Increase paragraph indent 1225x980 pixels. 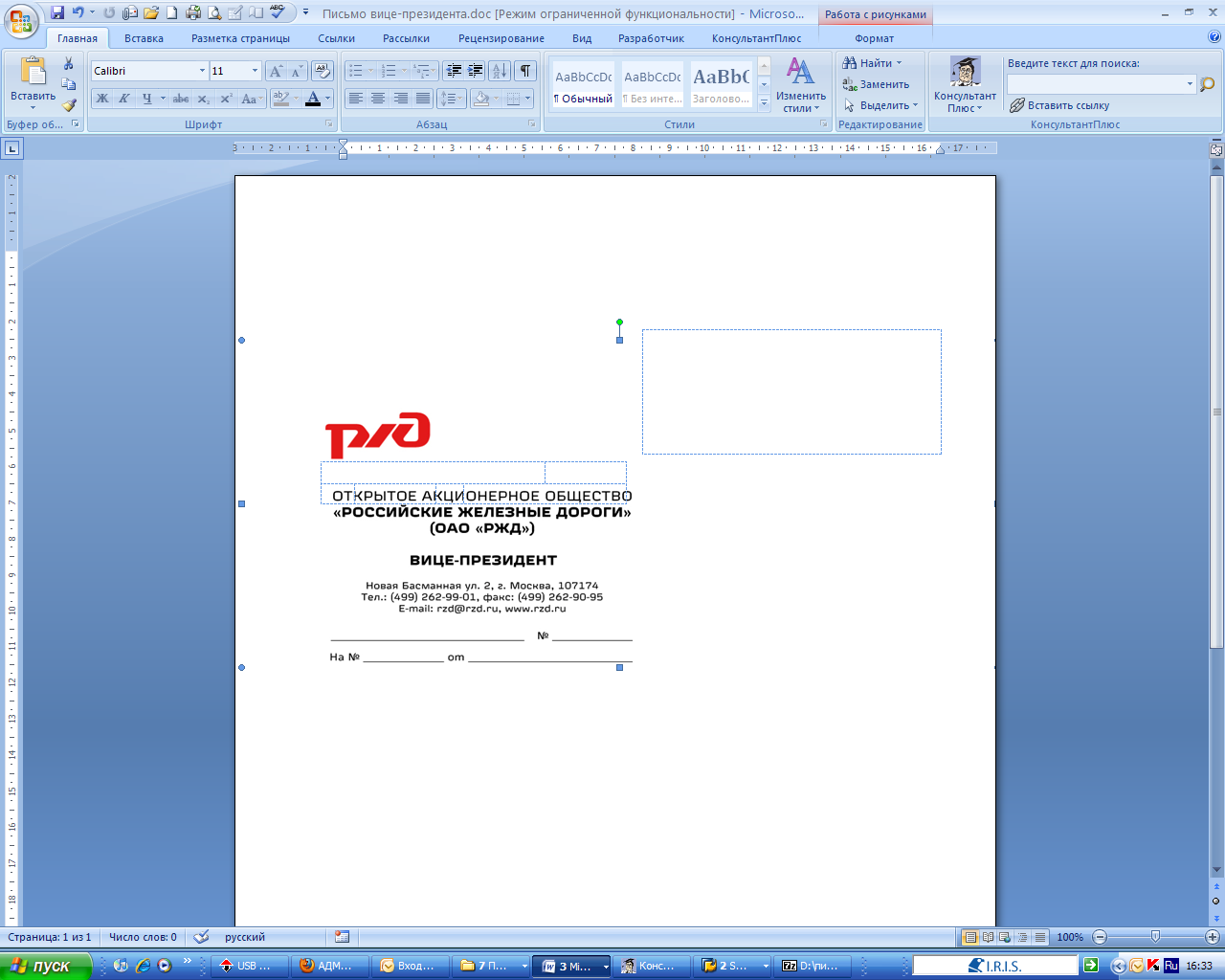tap(475, 71)
